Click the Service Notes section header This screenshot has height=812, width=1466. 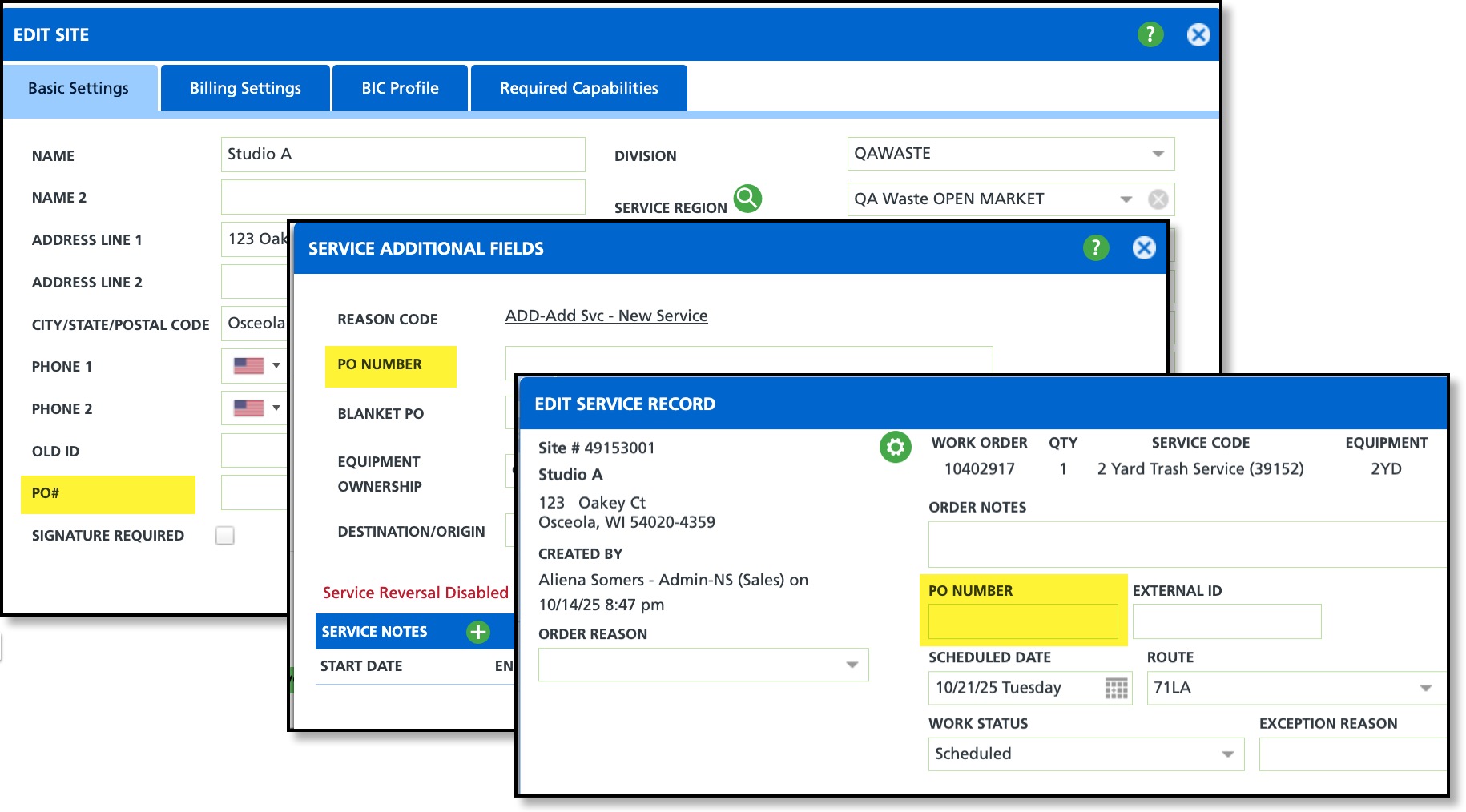[x=374, y=632]
